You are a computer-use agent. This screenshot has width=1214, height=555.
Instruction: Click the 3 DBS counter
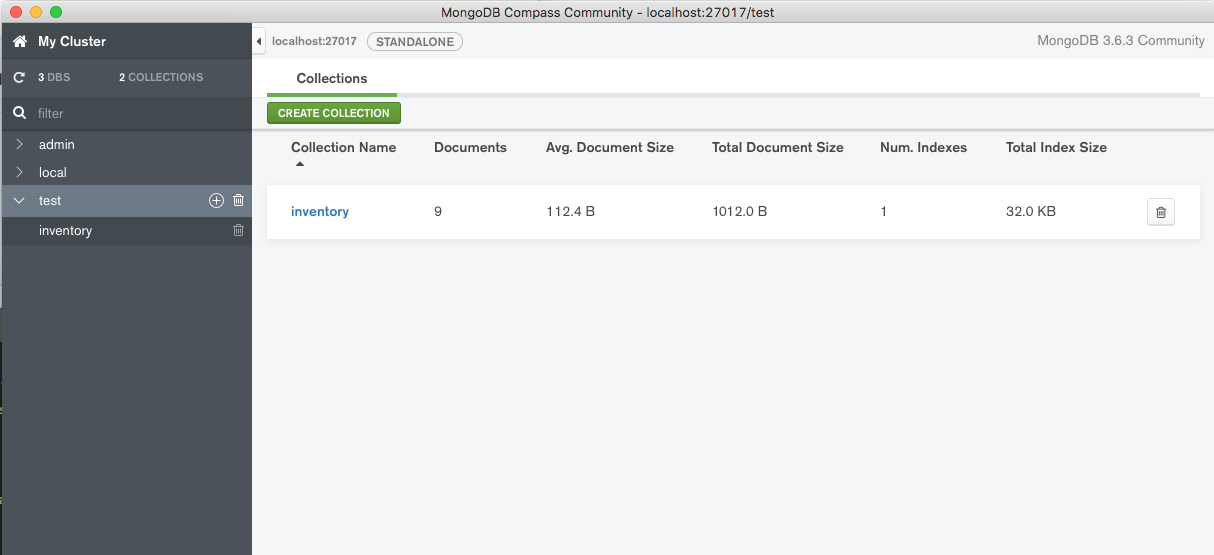click(x=54, y=77)
